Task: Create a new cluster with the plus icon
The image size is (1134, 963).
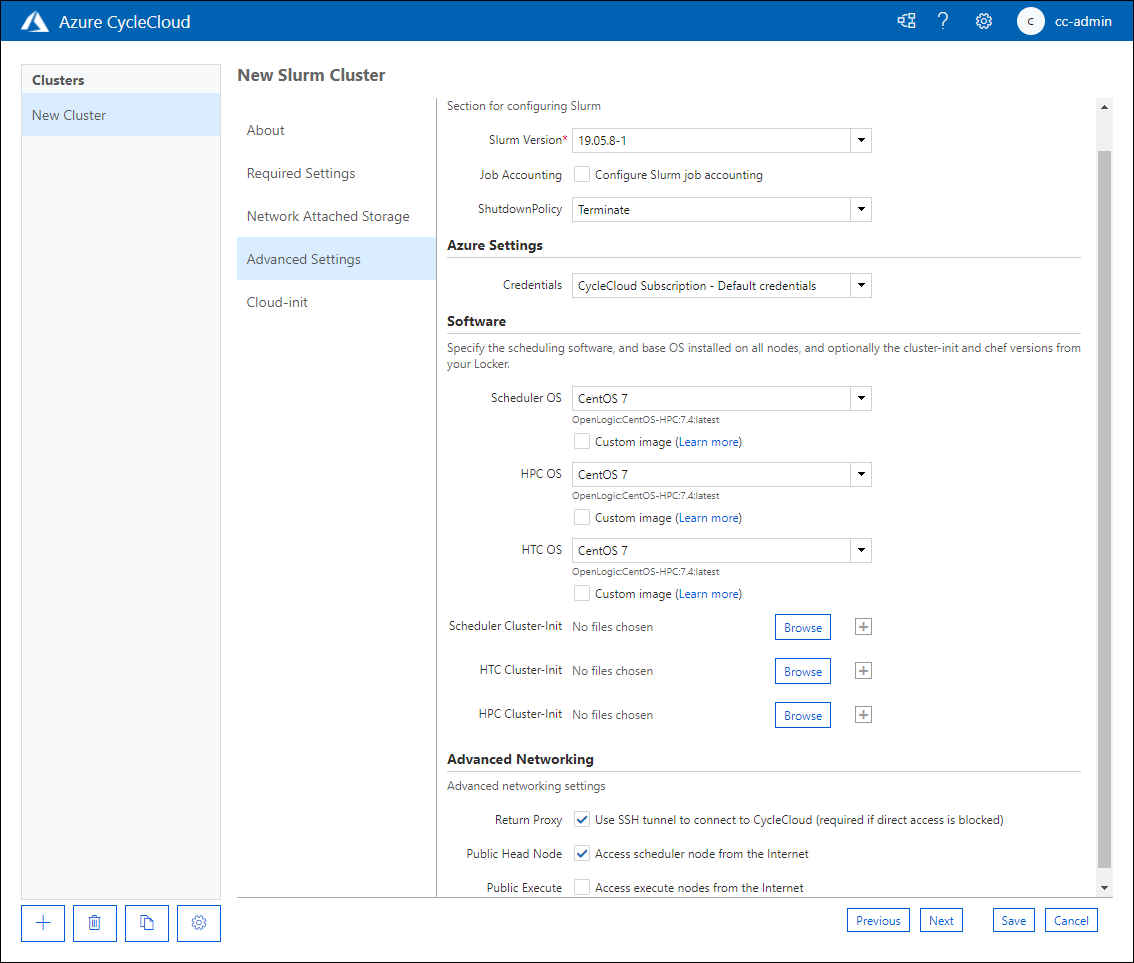Action: click(42, 923)
